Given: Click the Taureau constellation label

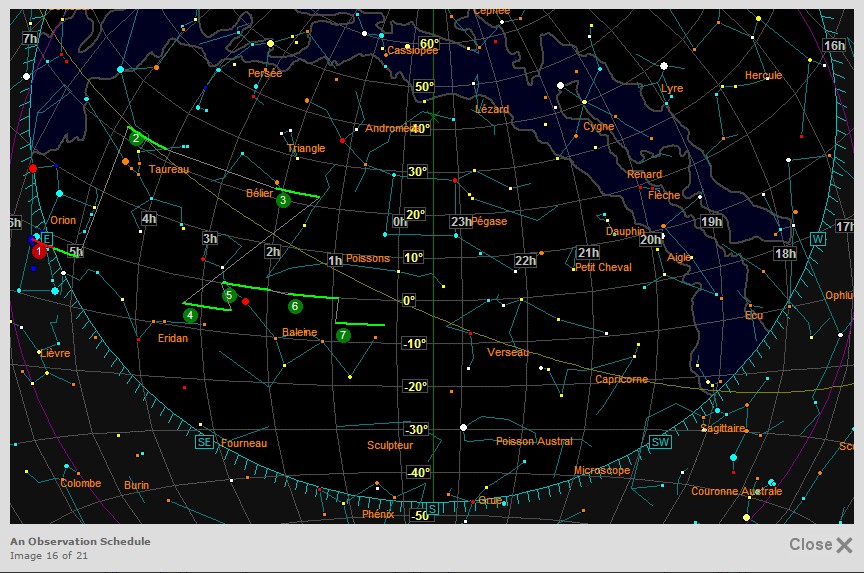Looking at the screenshot, I should click(169, 169).
